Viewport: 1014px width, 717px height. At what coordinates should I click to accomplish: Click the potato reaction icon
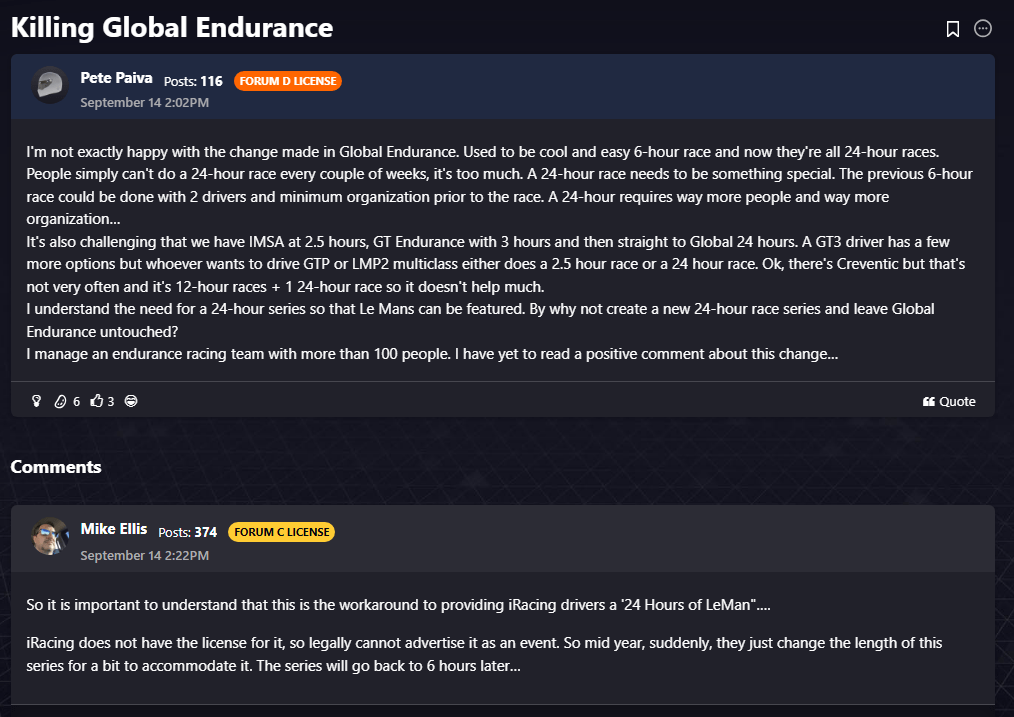click(x=60, y=401)
